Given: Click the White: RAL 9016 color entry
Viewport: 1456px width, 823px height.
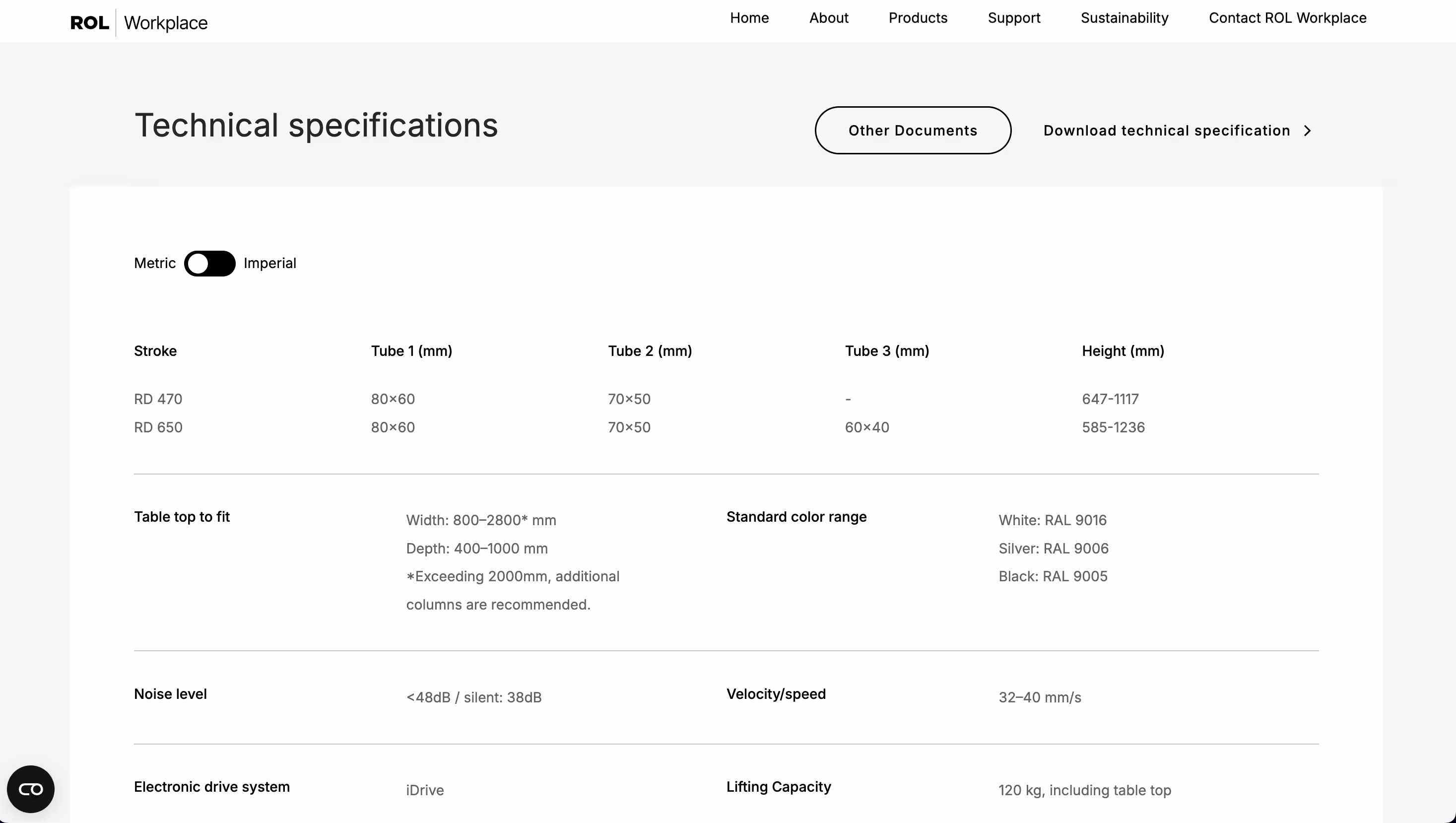Looking at the screenshot, I should point(1053,520).
